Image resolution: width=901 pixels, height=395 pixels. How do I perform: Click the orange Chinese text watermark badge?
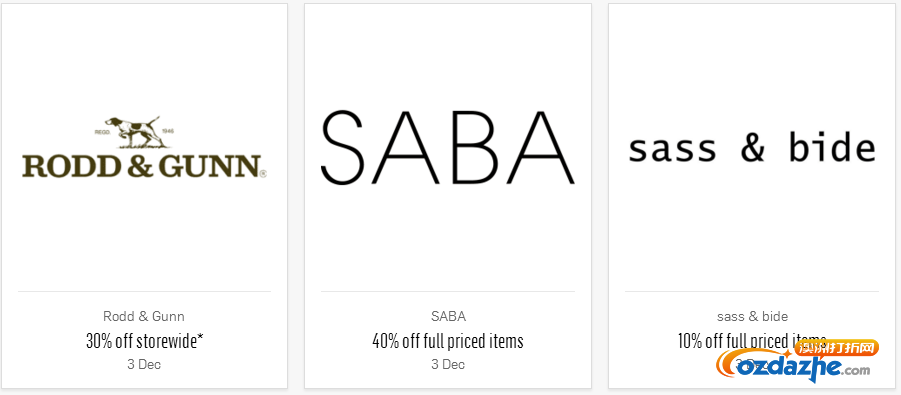(837, 348)
